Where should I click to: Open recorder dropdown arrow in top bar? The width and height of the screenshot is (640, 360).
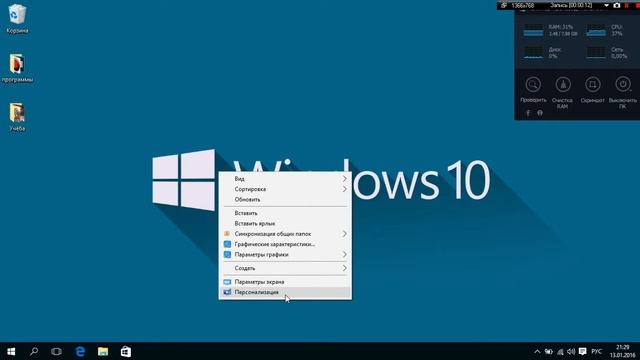pos(606,5)
